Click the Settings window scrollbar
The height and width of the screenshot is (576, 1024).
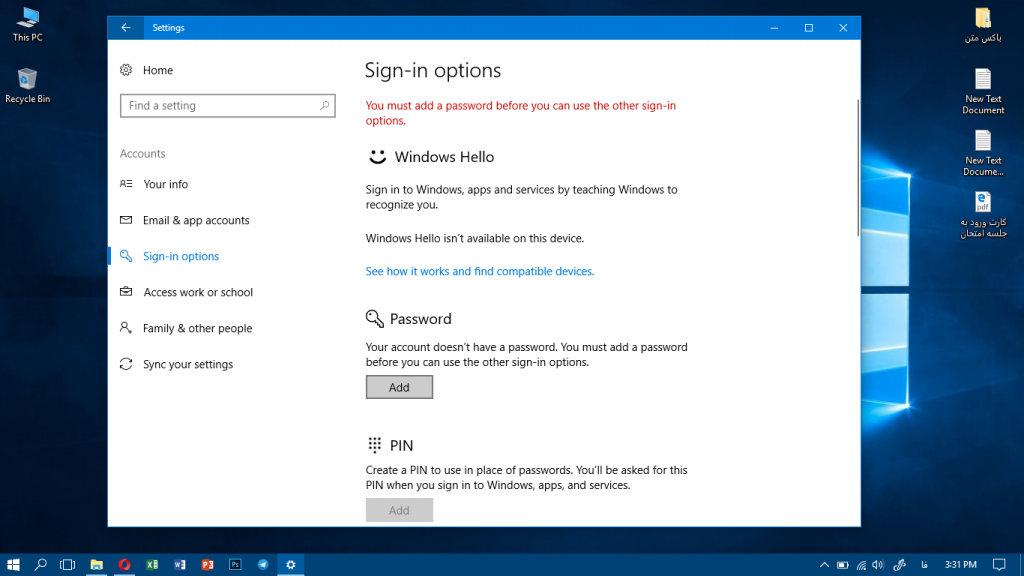857,168
